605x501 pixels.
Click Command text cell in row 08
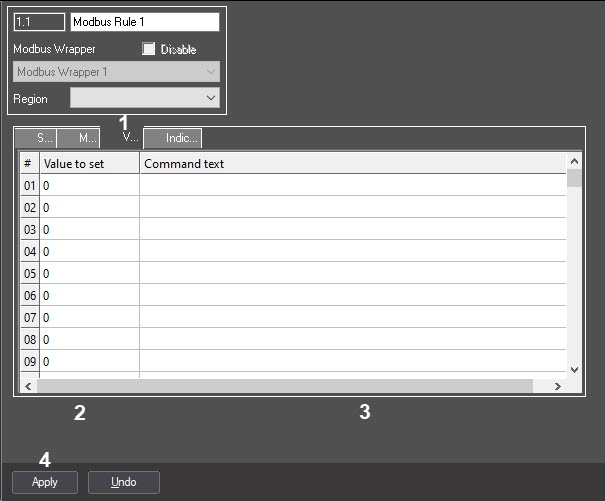[x=353, y=340]
